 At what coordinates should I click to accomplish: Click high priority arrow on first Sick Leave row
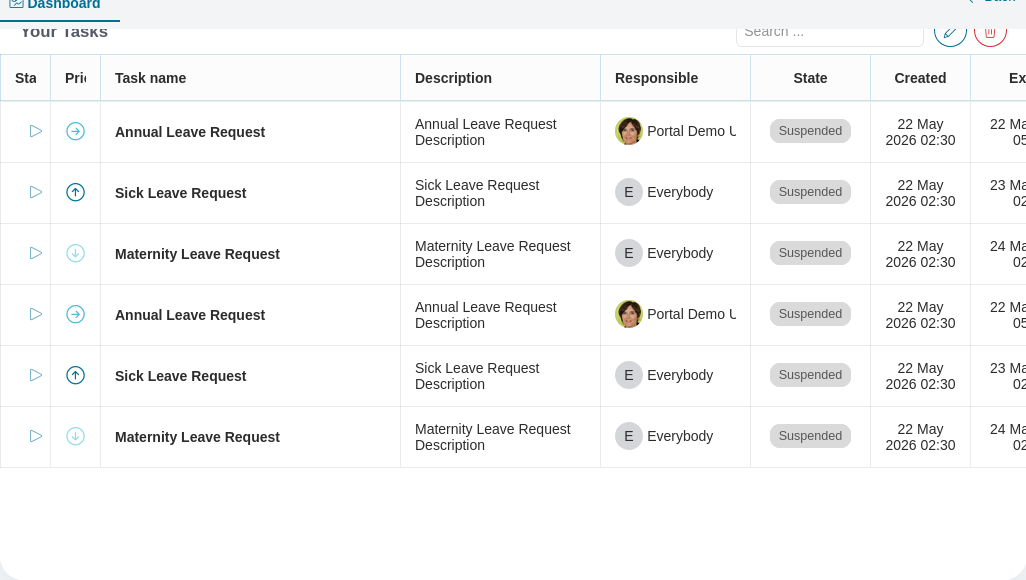point(75,192)
